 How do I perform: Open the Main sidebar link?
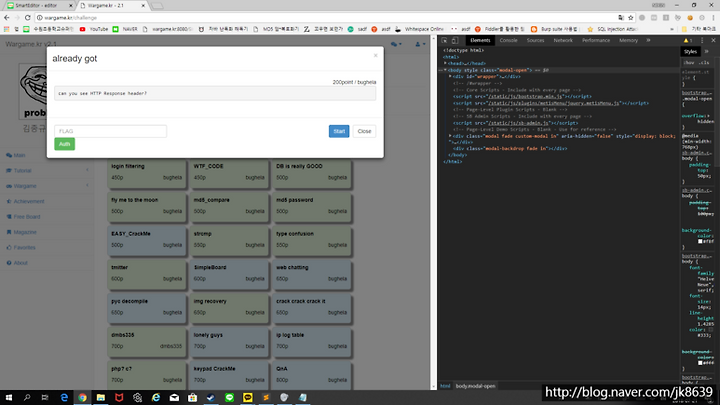coord(16,155)
